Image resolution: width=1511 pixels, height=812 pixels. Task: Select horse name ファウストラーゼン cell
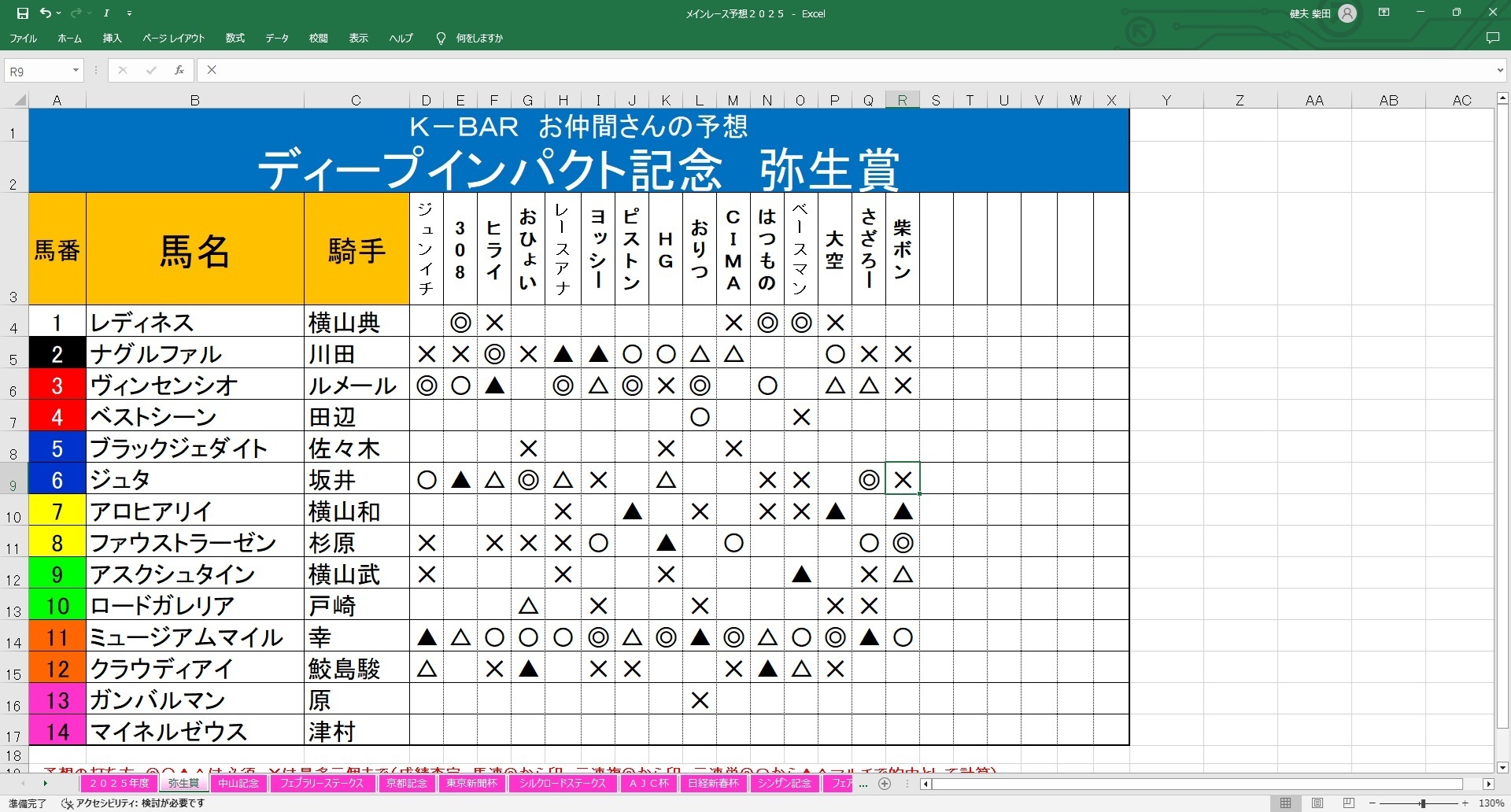pos(194,542)
